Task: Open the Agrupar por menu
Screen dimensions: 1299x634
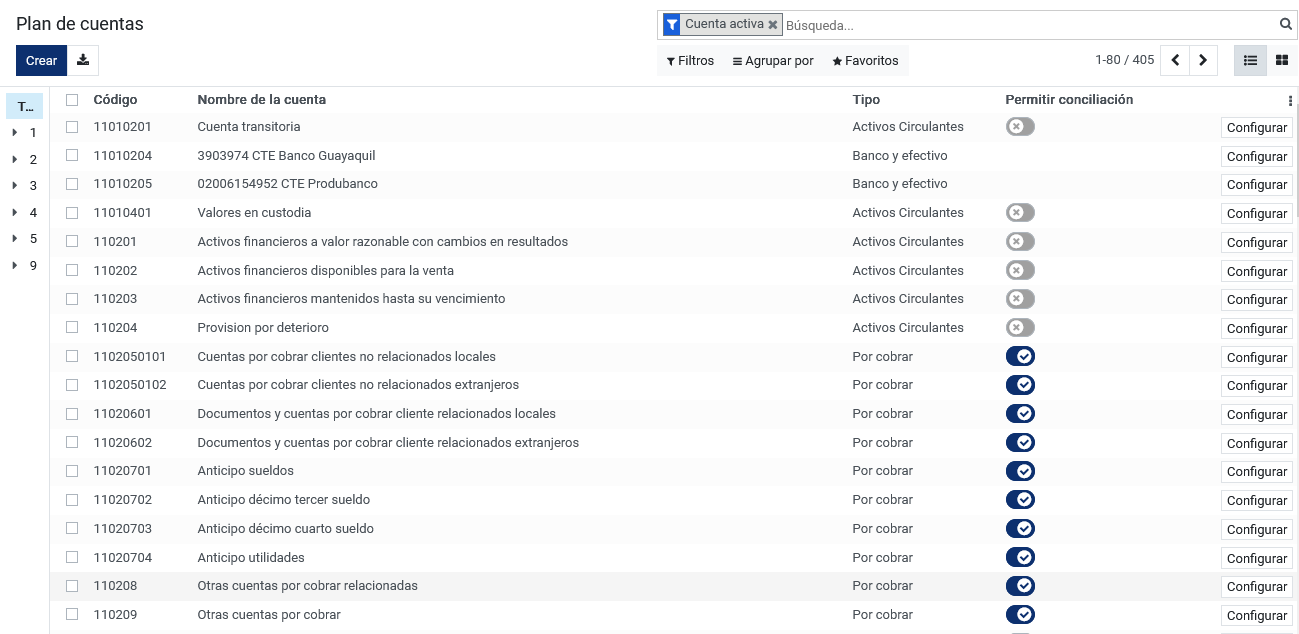Action: pos(773,61)
